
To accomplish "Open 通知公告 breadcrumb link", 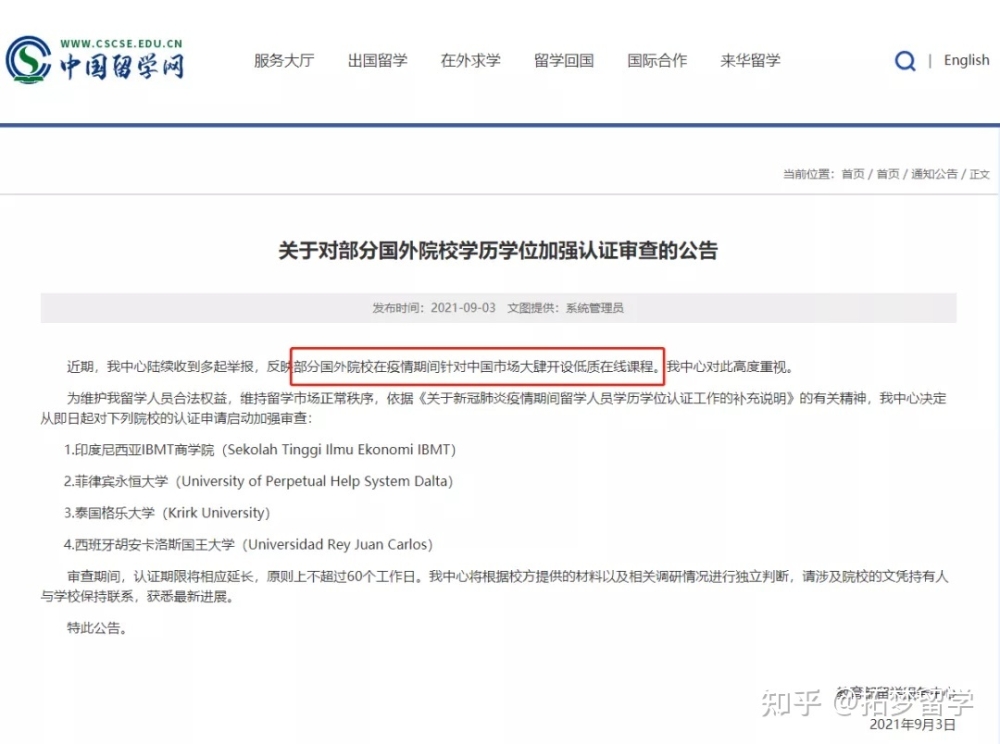I will [934, 174].
